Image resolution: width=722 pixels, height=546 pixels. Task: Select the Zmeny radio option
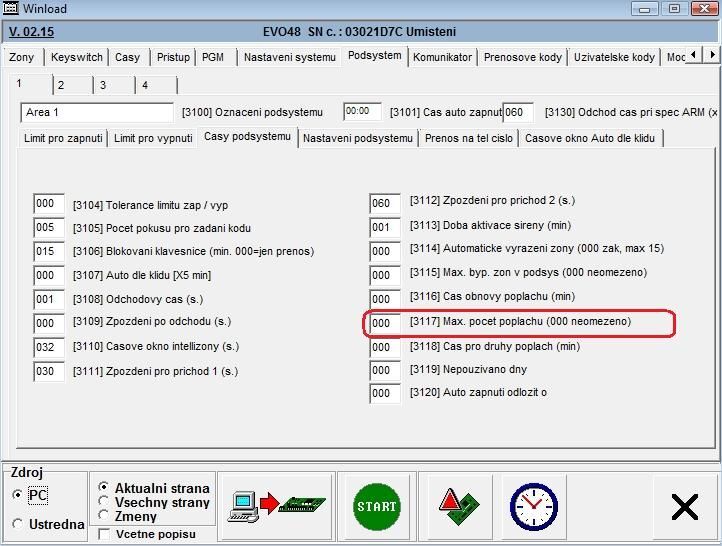click(104, 516)
